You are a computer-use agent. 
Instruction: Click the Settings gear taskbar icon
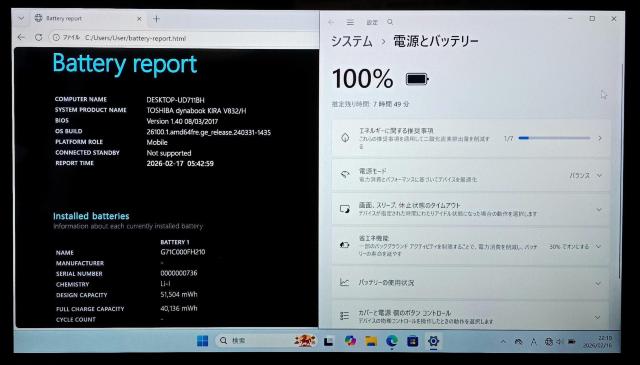[433, 341]
